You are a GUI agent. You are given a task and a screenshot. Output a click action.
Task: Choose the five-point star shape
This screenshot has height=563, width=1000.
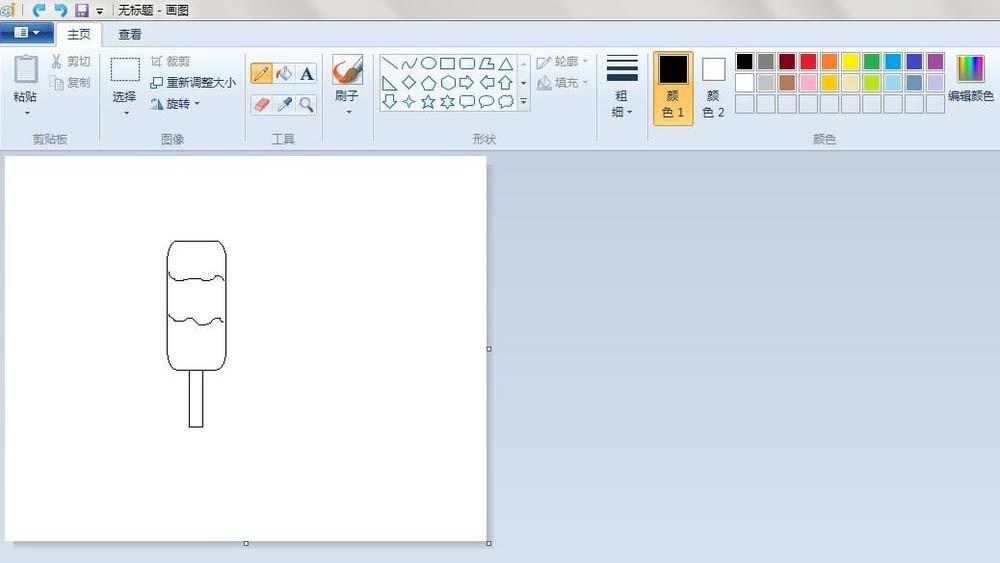point(428,102)
